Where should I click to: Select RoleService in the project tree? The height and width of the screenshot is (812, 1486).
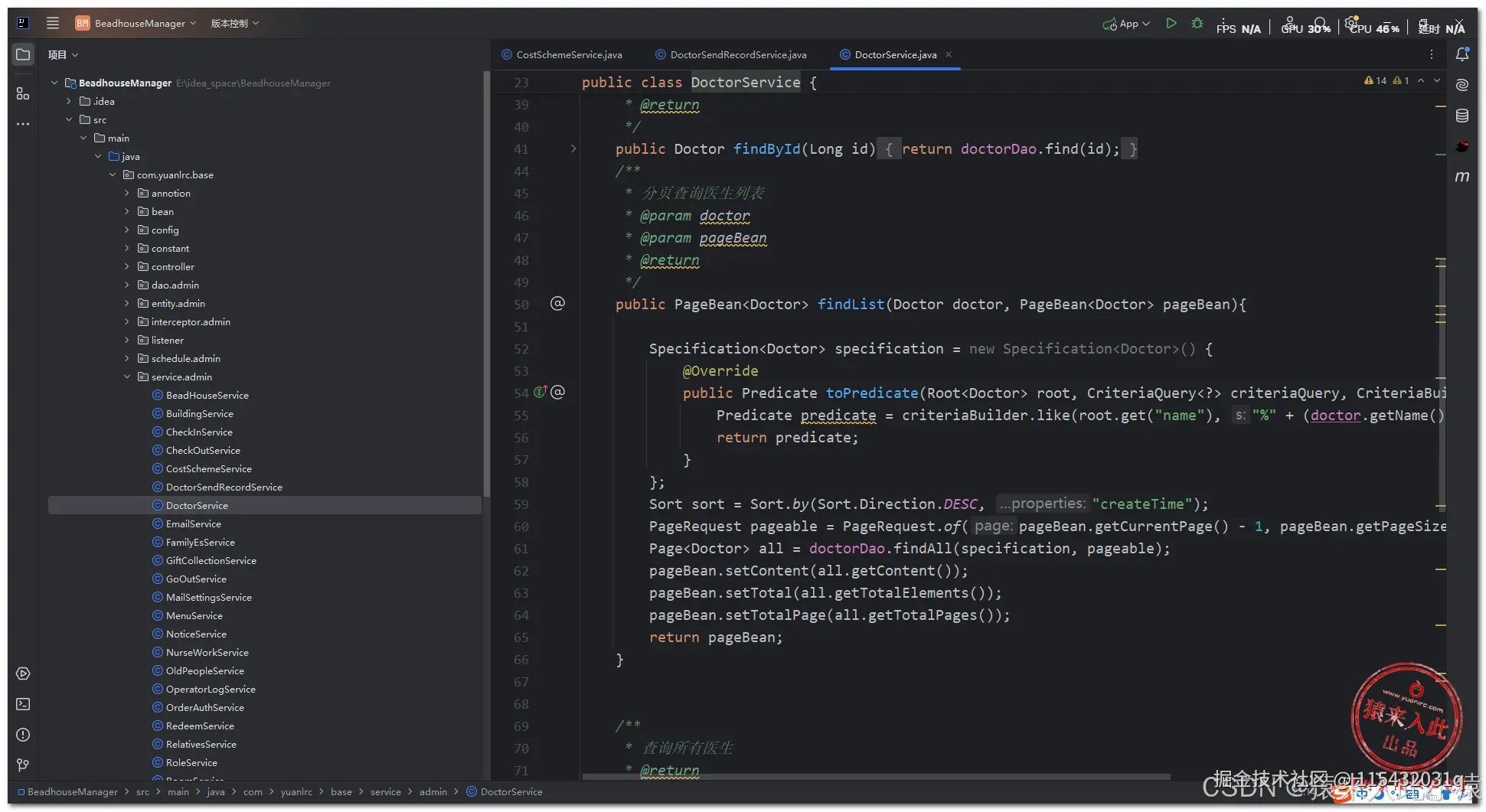click(x=191, y=762)
